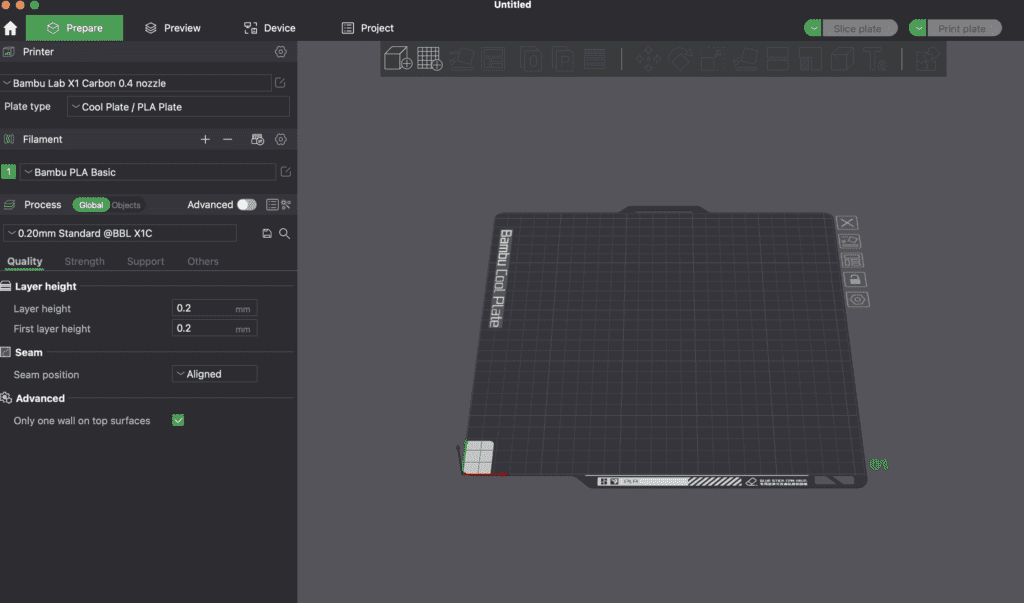Image resolution: width=1024 pixels, height=603 pixels.
Task: Select the Cut tool in toolbar
Action: pos(777,59)
